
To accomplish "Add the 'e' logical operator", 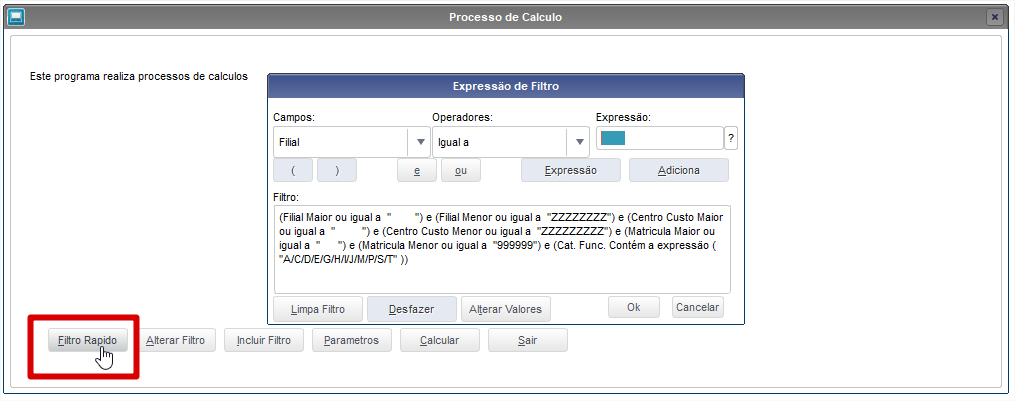I will (x=417, y=170).
